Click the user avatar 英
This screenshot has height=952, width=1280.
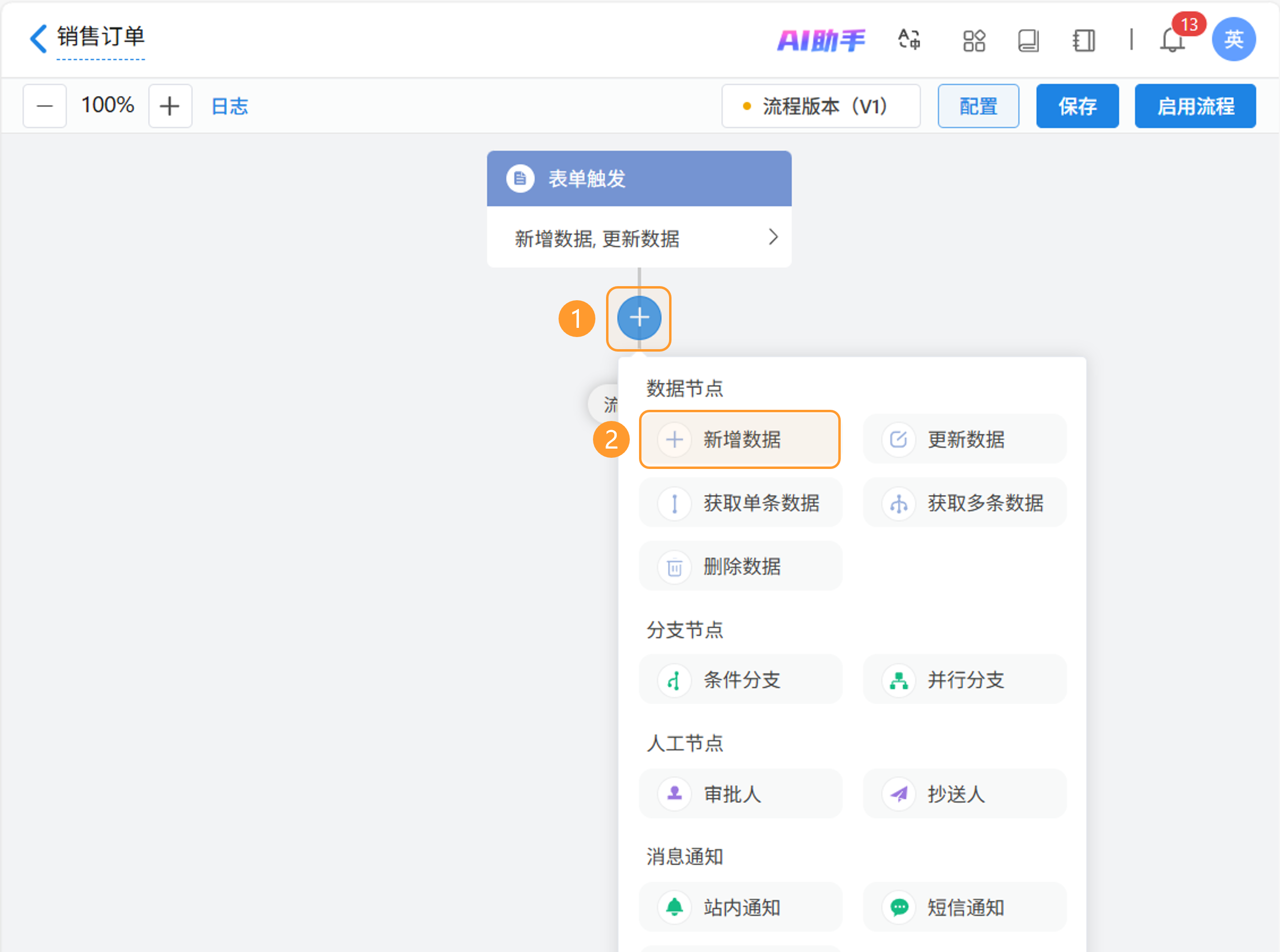(1233, 39)
